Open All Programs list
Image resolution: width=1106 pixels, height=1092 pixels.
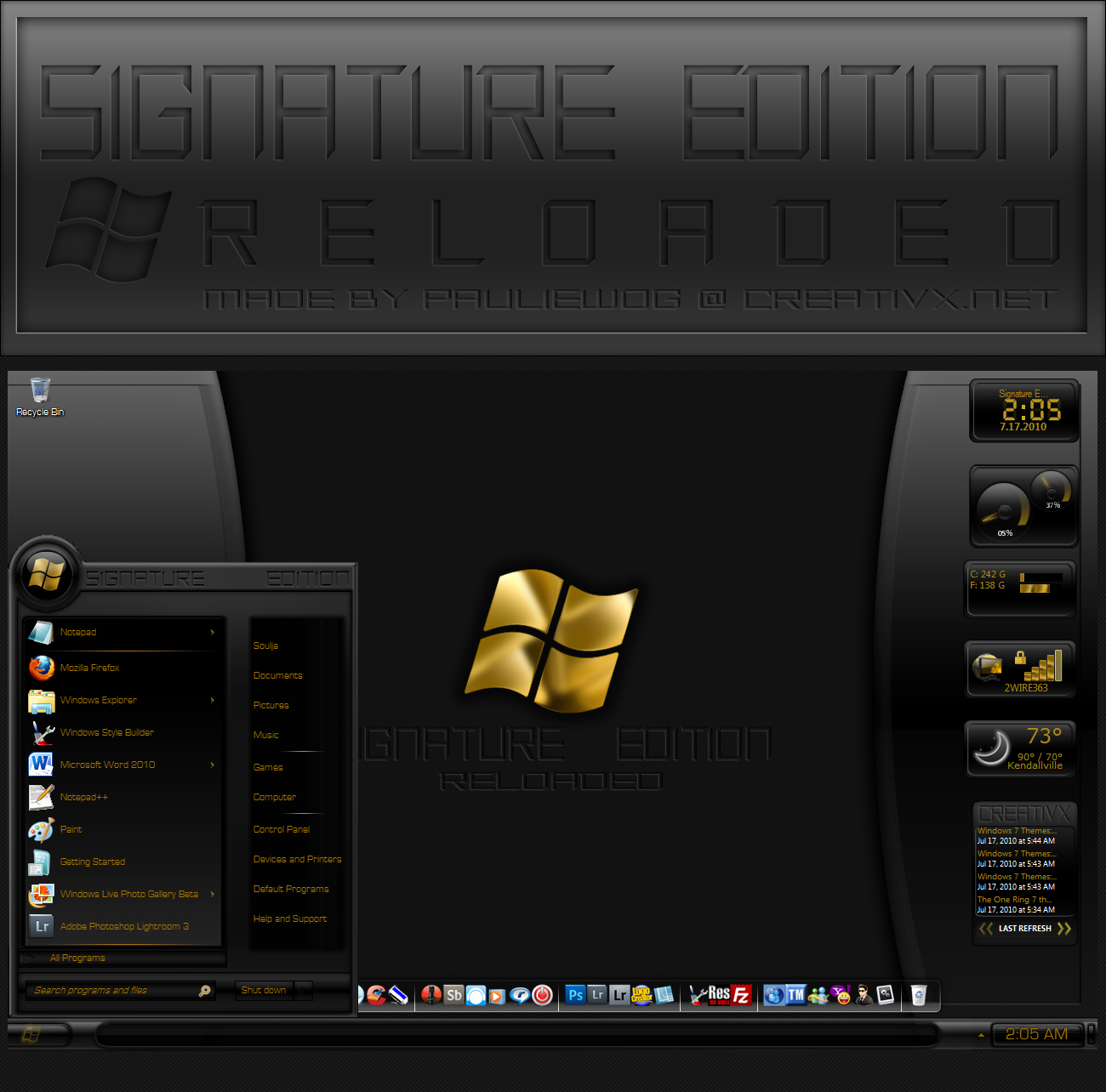(123, 958)
